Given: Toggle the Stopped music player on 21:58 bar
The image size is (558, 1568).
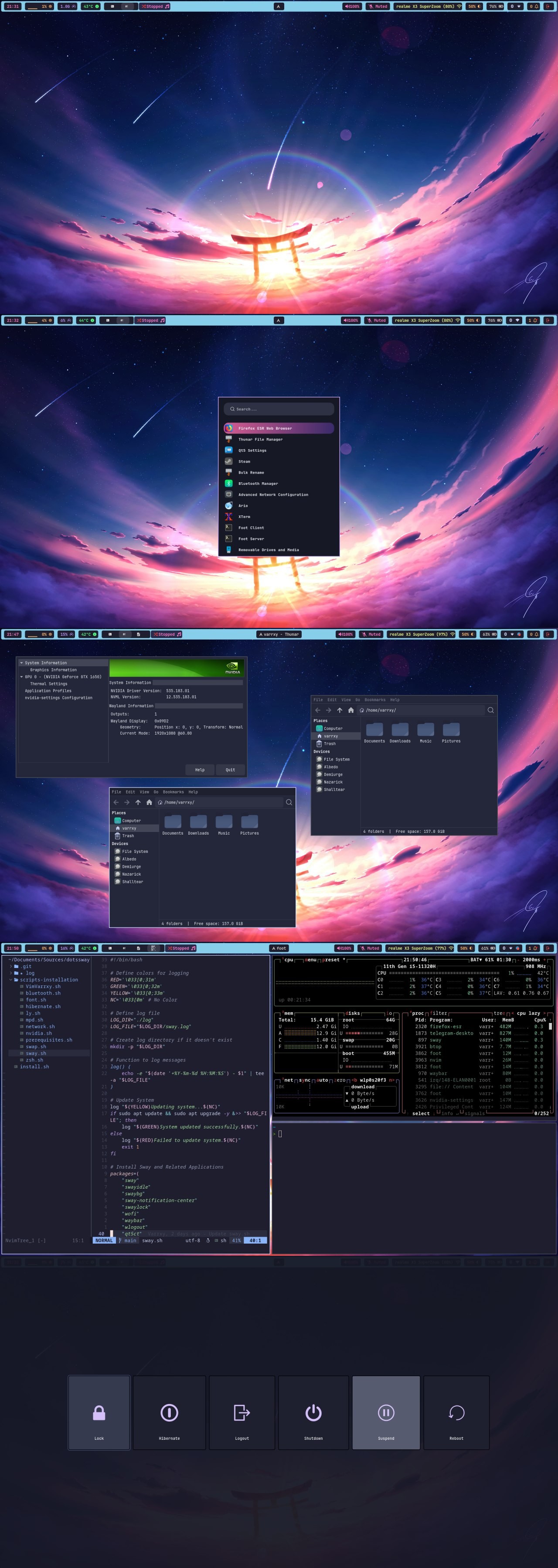Looking at the screenshot, I should (x=181, y=948).
